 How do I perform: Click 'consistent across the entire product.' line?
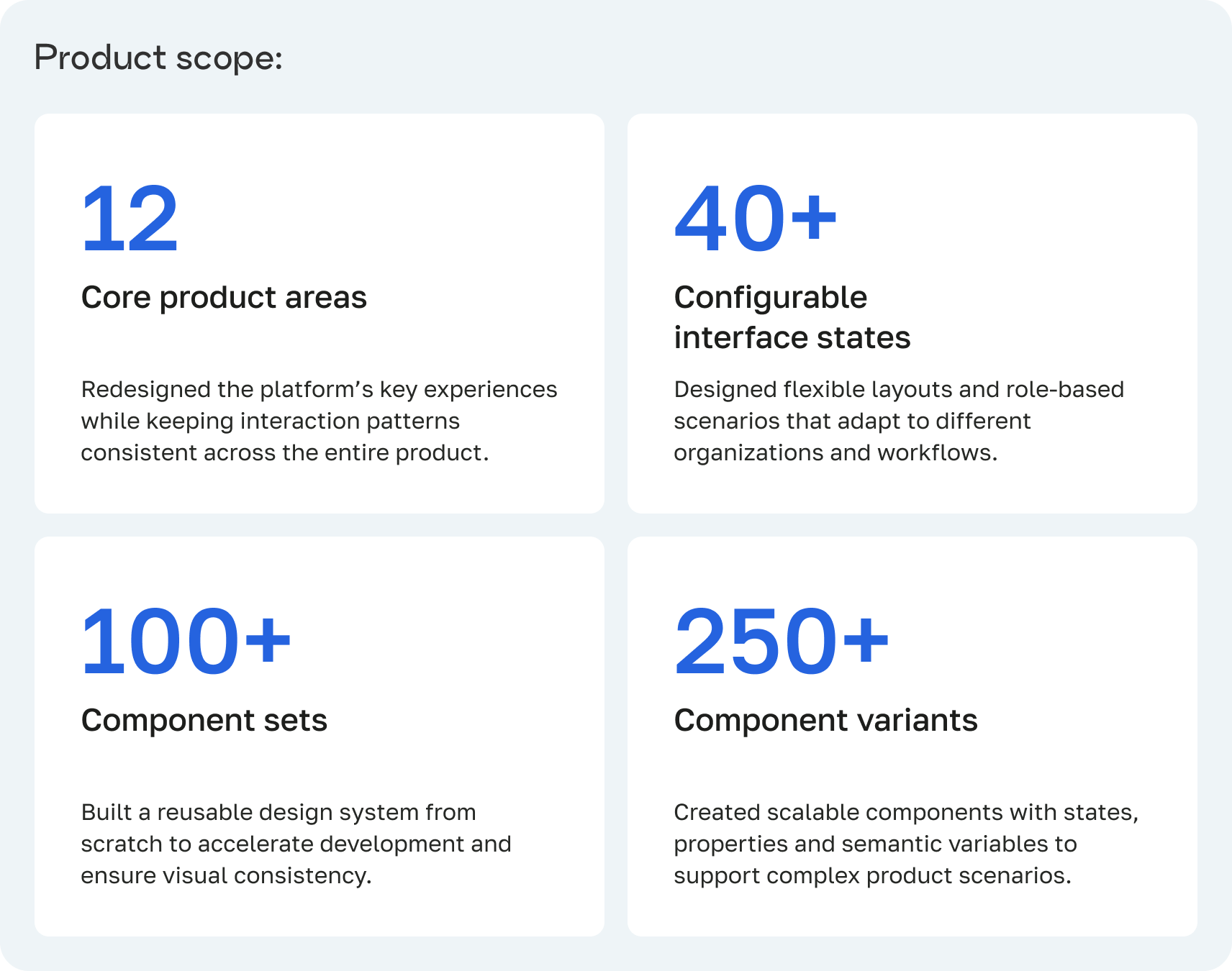pyautogui.click(x=285, y=452)
